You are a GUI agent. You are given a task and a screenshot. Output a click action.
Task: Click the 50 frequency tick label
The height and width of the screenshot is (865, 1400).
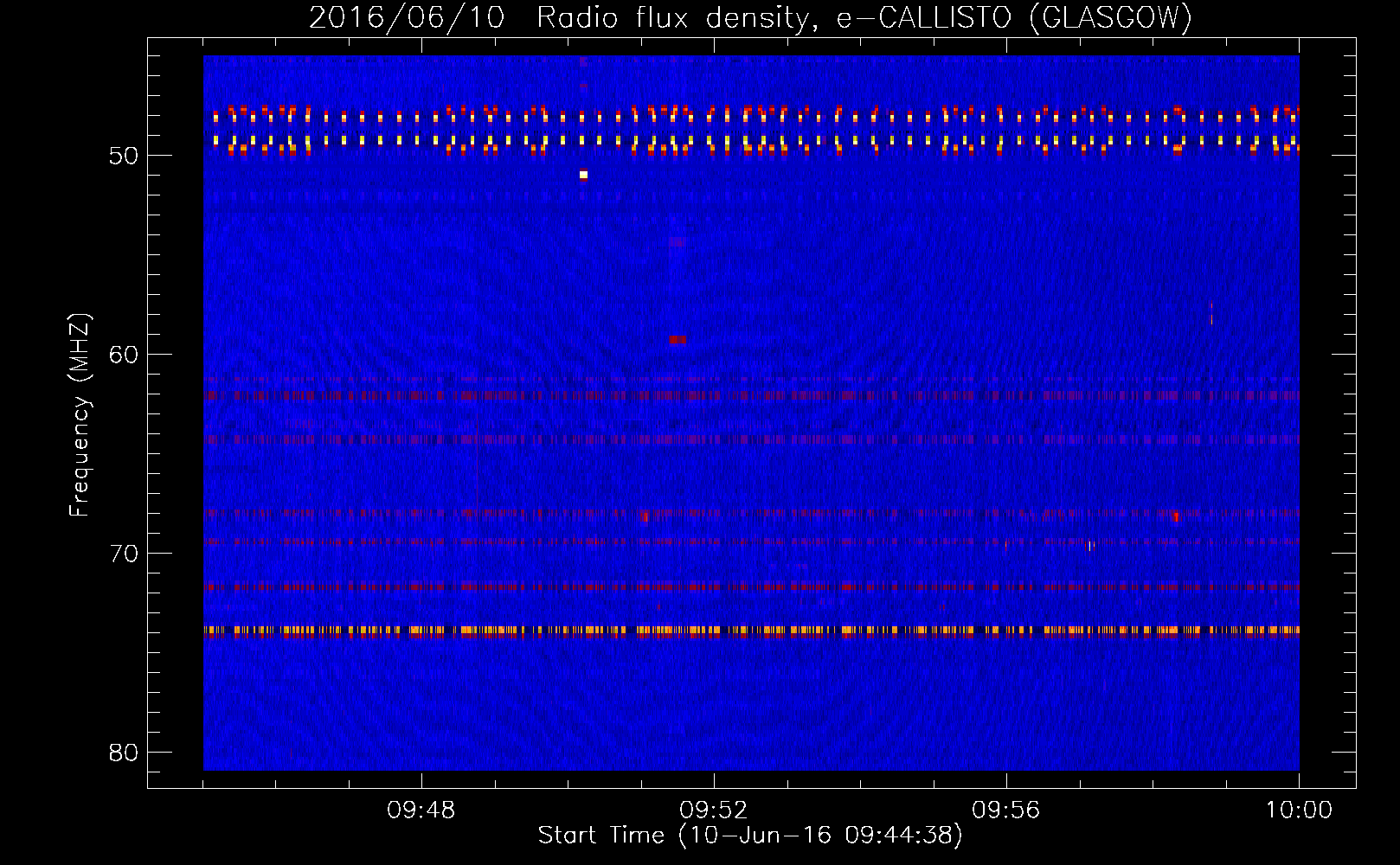coord(124,156)
